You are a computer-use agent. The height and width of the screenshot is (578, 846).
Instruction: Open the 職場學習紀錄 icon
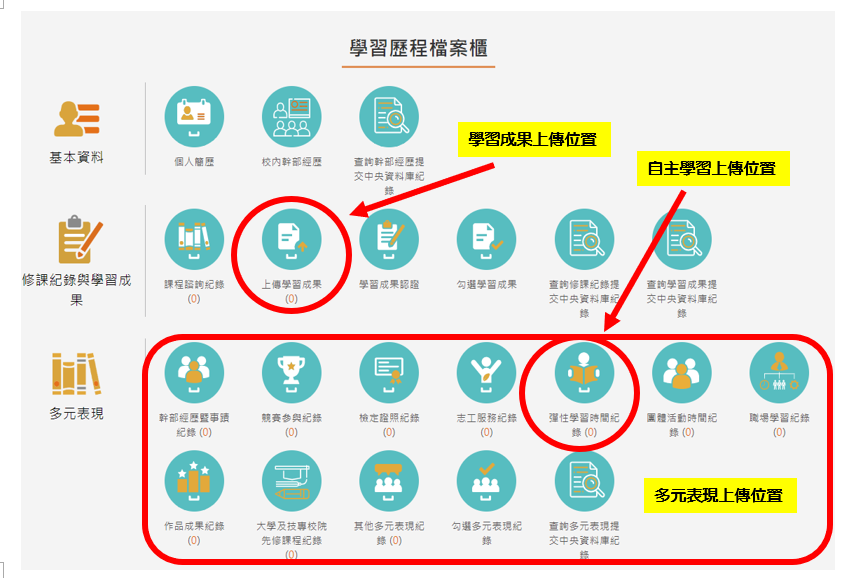coord(779,372)
